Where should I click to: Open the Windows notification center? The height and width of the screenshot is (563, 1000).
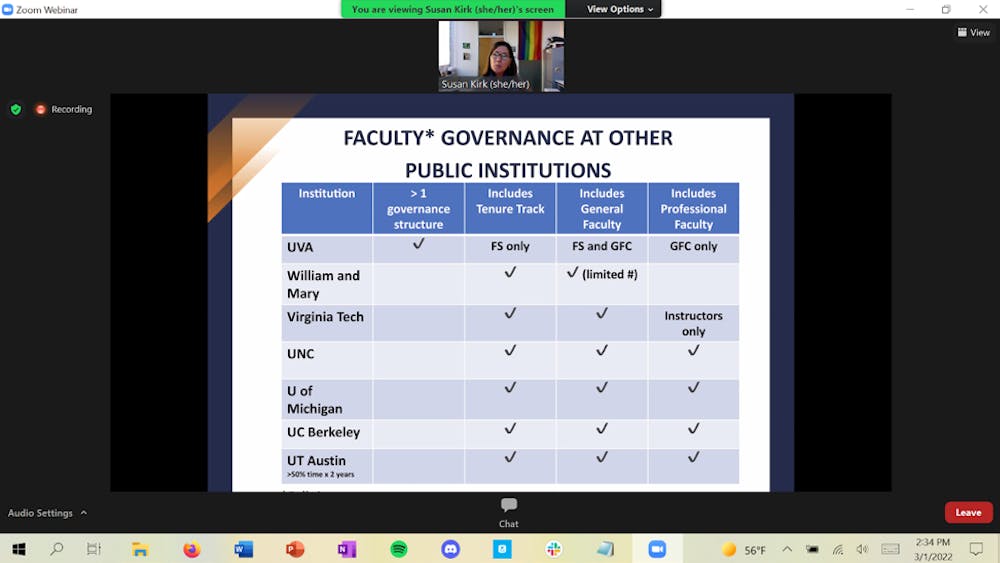(x=976, y=549)
